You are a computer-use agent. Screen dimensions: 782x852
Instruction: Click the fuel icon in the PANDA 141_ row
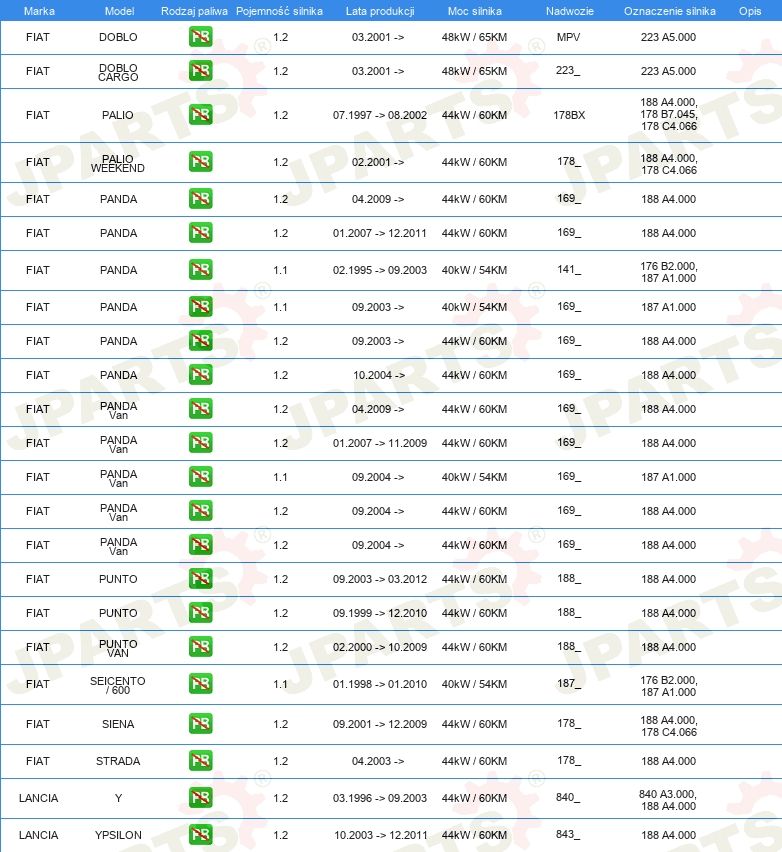coord(201,270)
